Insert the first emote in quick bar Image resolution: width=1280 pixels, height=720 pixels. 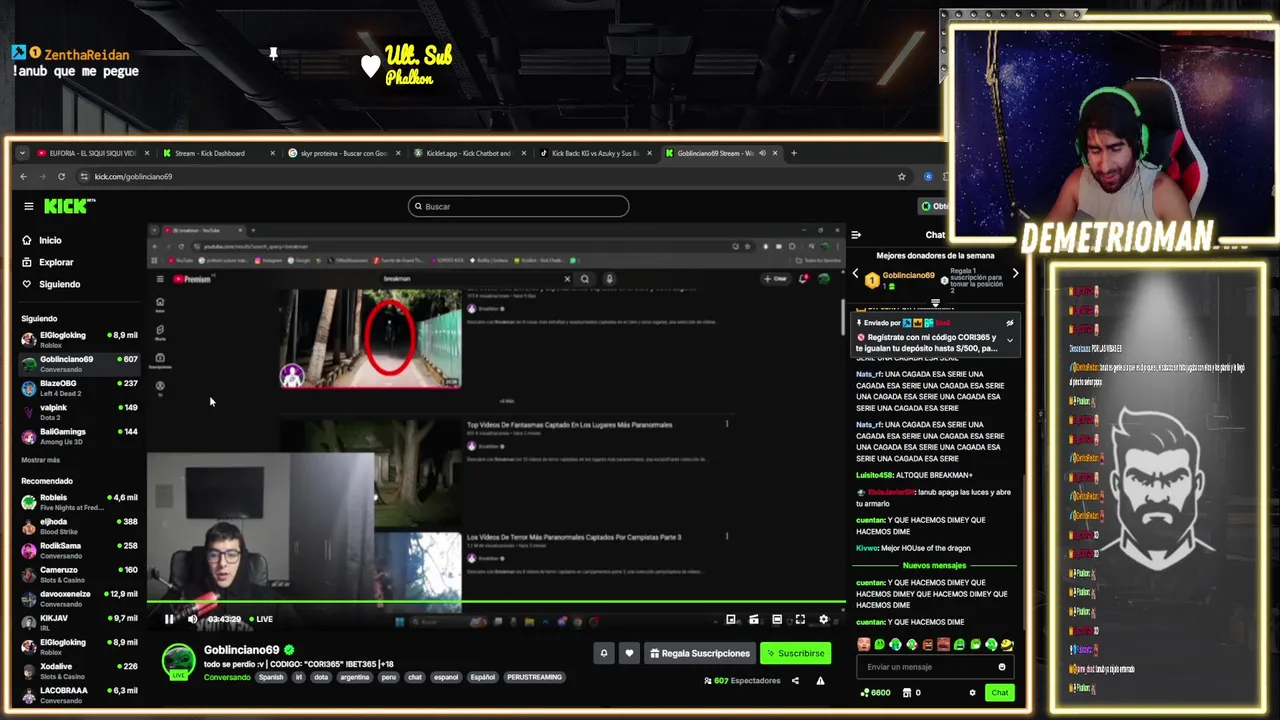[864, 645]
